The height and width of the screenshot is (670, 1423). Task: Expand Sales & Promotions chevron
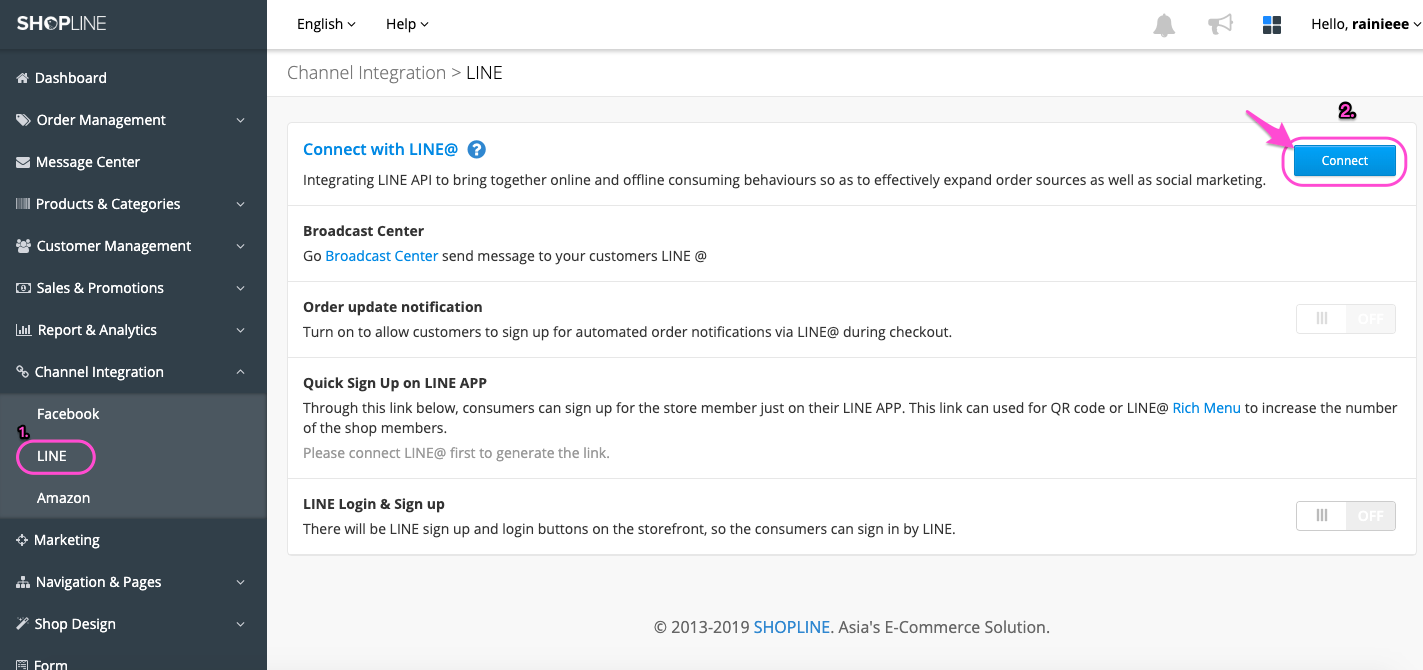pos(240,288)
